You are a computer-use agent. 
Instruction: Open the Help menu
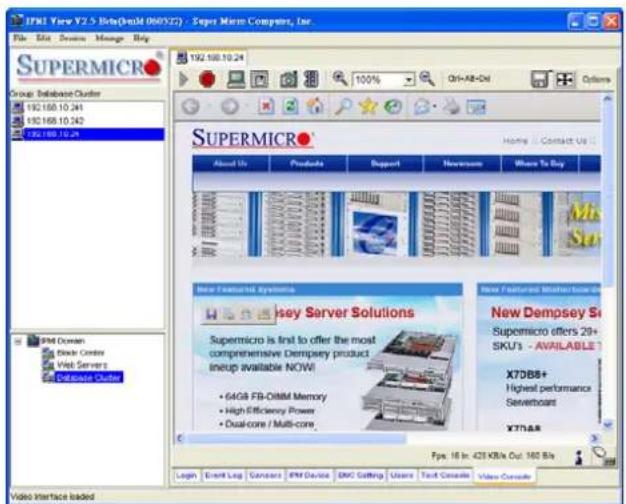tap(141, 38)
